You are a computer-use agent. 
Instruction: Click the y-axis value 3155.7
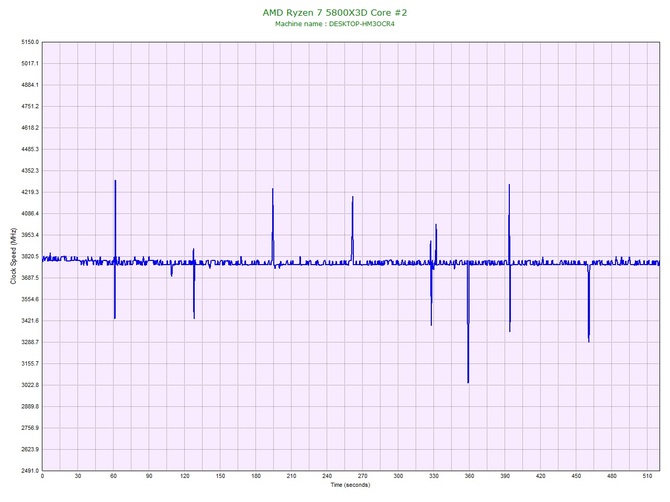click(x=30, y=364)
